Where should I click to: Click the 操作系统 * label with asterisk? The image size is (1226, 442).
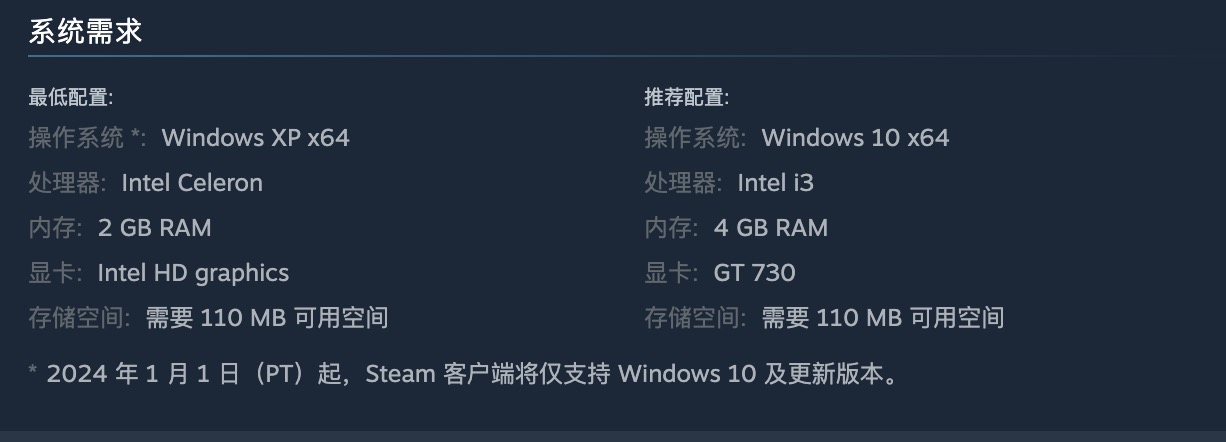tap(87, 137)
